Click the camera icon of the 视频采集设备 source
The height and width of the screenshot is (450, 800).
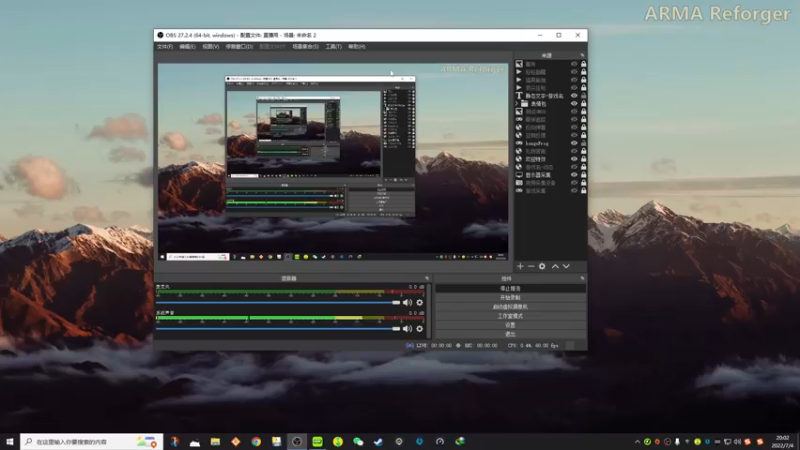[x=519, y=183]
